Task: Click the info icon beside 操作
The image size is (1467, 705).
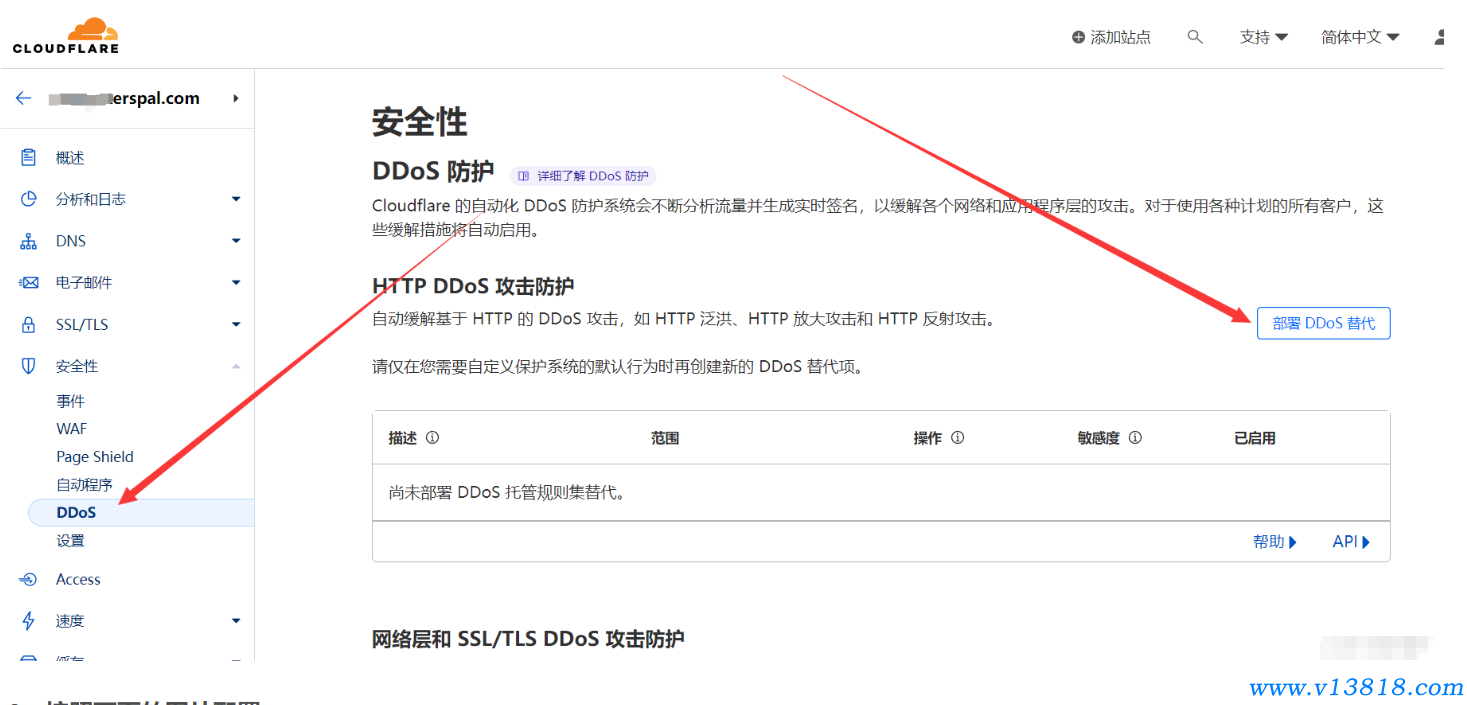Action: click(957, 438)
